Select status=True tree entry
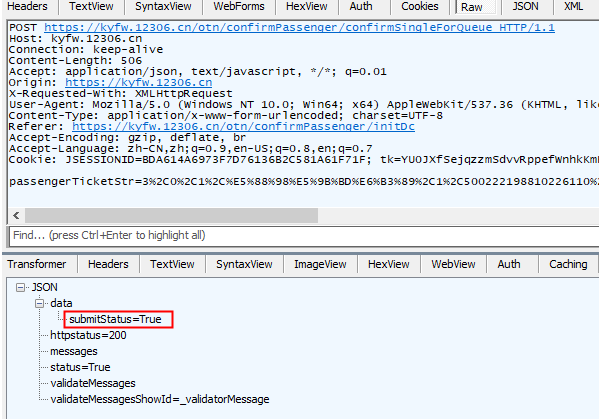The image size is (599, 419). tap(80, 367)
